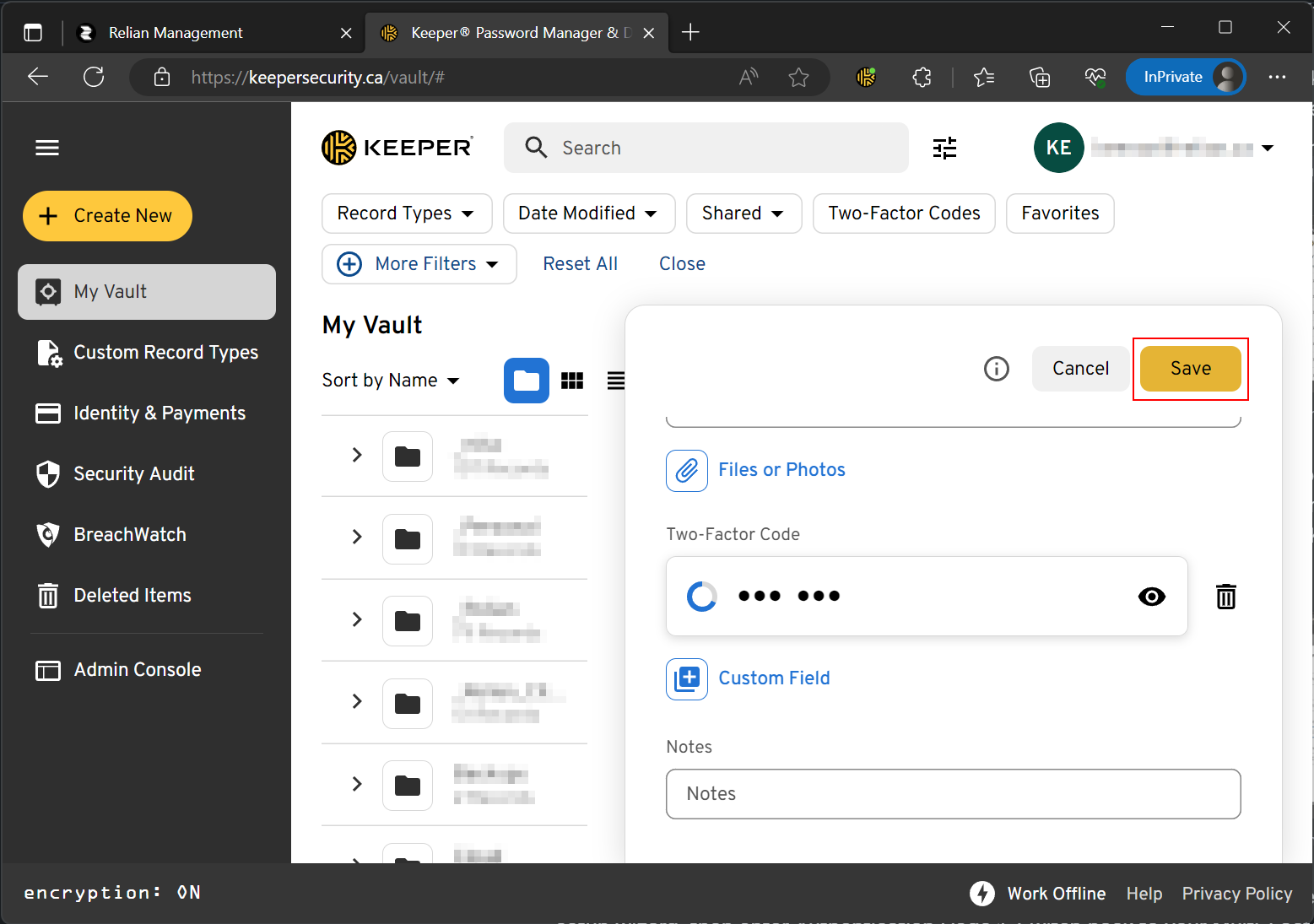Open Shared filter dropdown
The image size is (1314, 924).
point(744,213)
